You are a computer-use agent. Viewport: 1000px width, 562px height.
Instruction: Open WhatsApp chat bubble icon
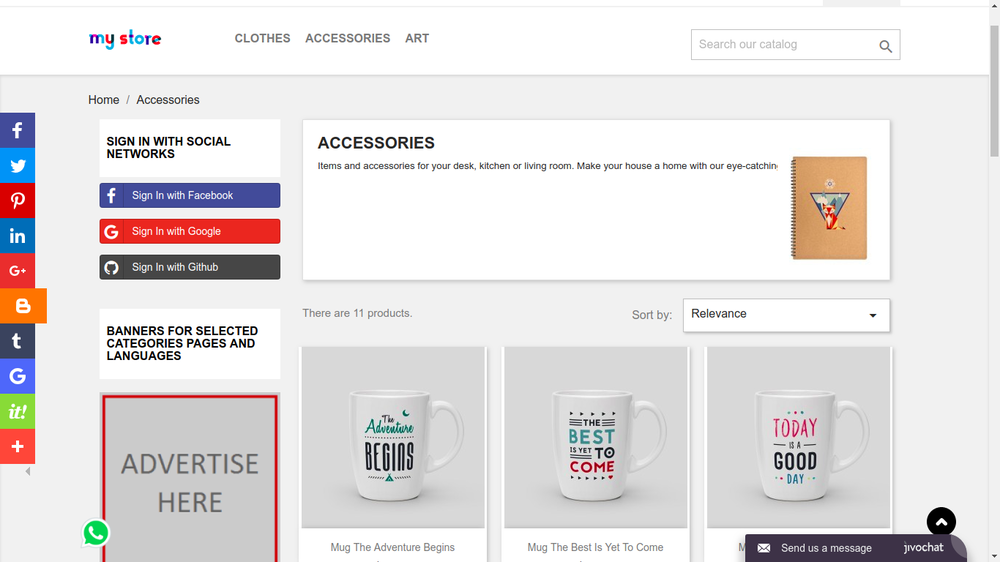pos(96,533)
